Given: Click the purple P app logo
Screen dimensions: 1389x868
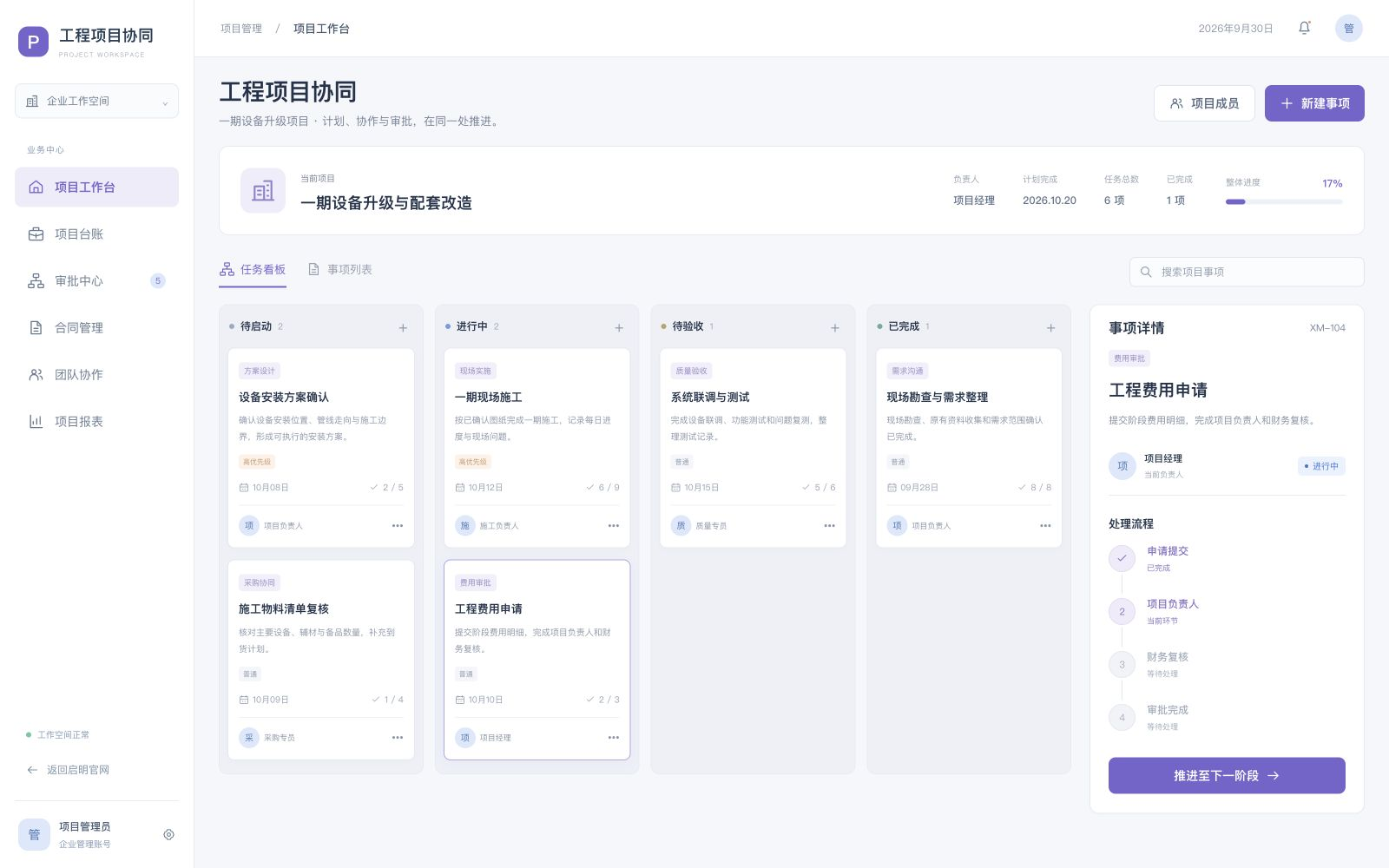Looking at the screenshot, I should [33, 42].
